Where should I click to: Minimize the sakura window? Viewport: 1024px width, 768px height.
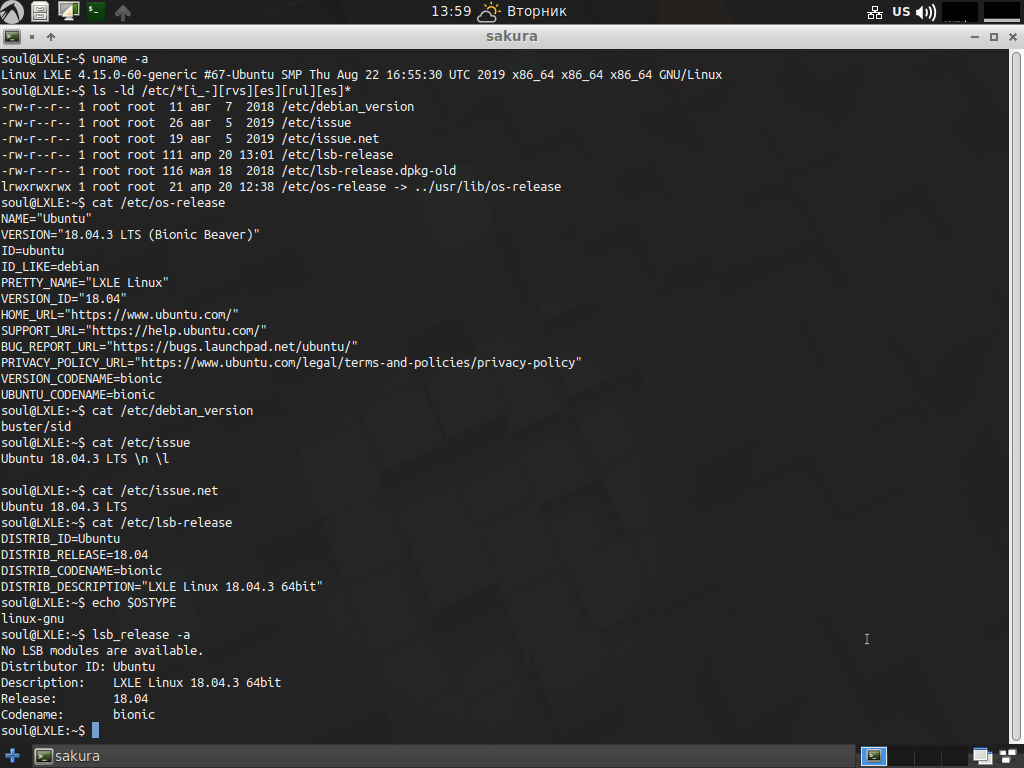coord(975,37)
